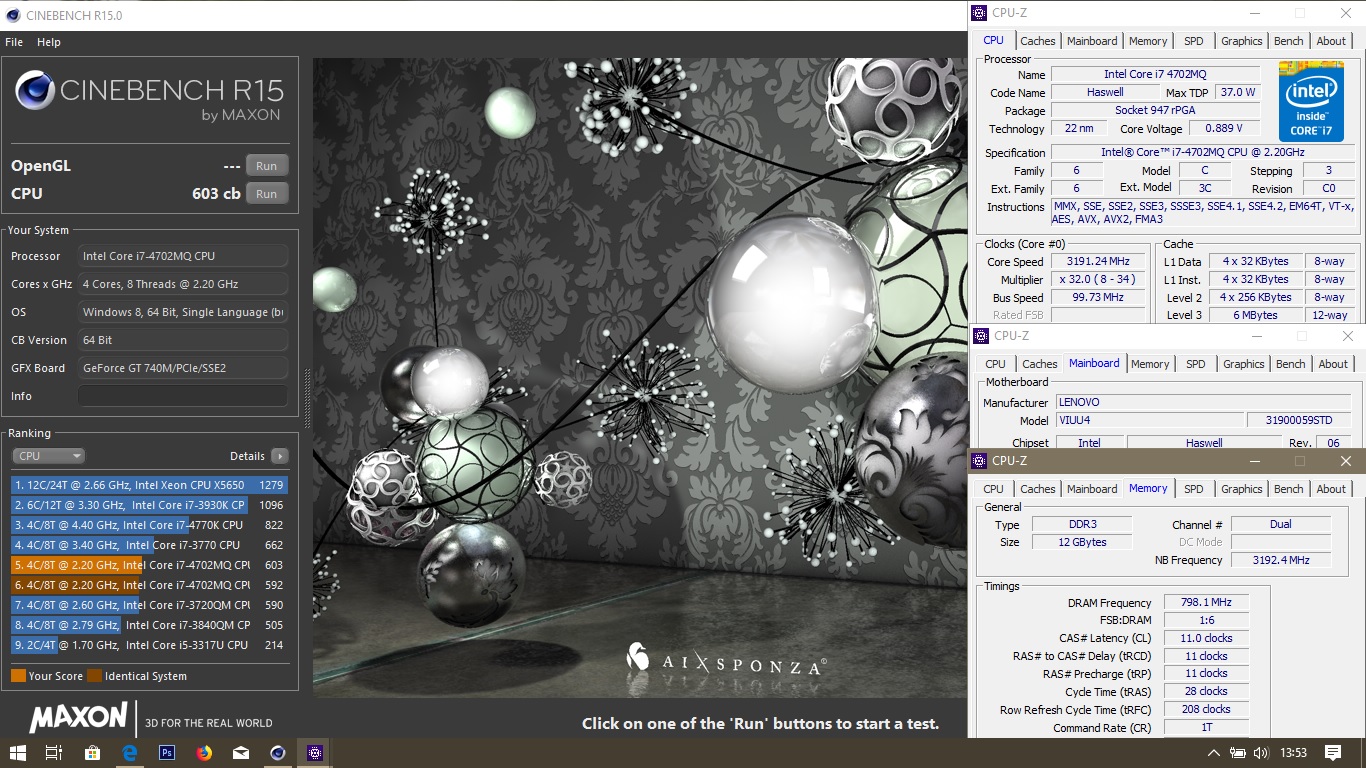Click the Cinebench title bar application icon

tap(12, 16)
